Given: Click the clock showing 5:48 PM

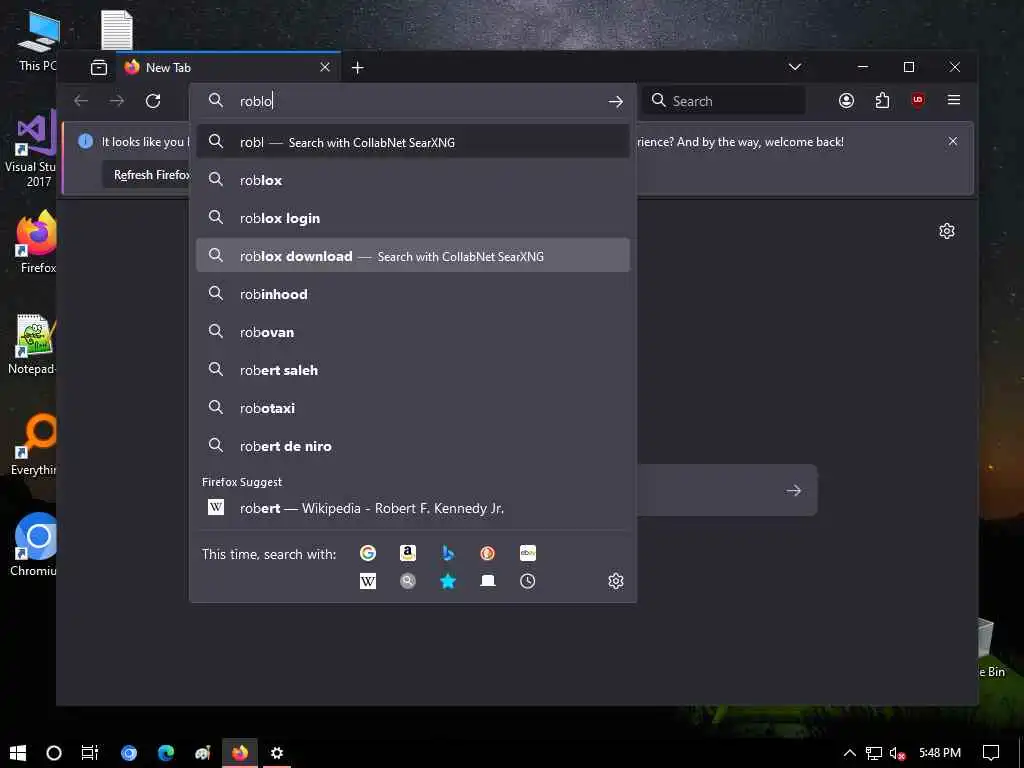Looking at the screenshot, I should [940, 753].
